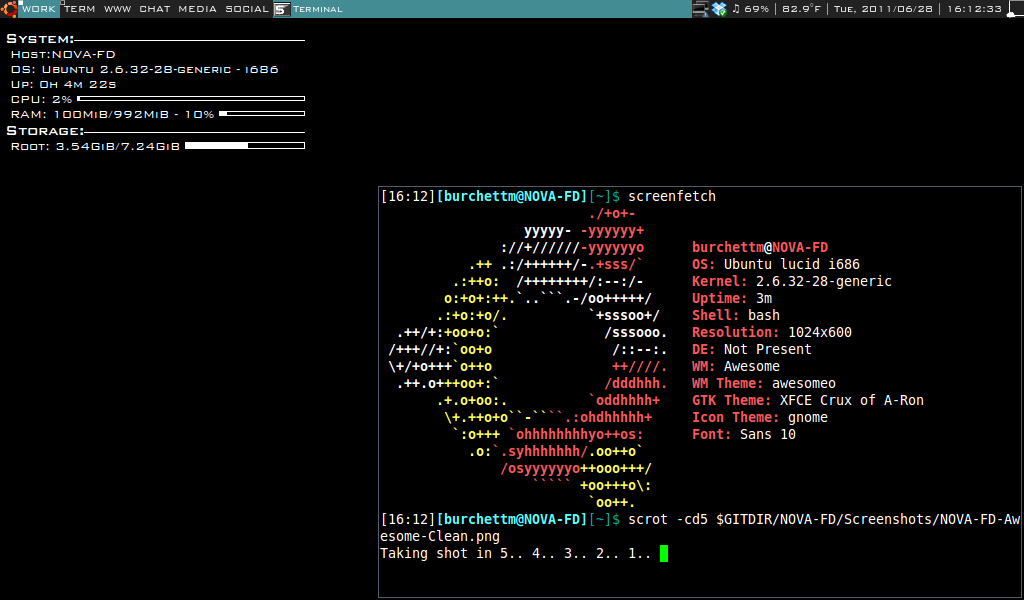Click the Shell: bash line
This screenshot has height=600, width=1024.
736,315
